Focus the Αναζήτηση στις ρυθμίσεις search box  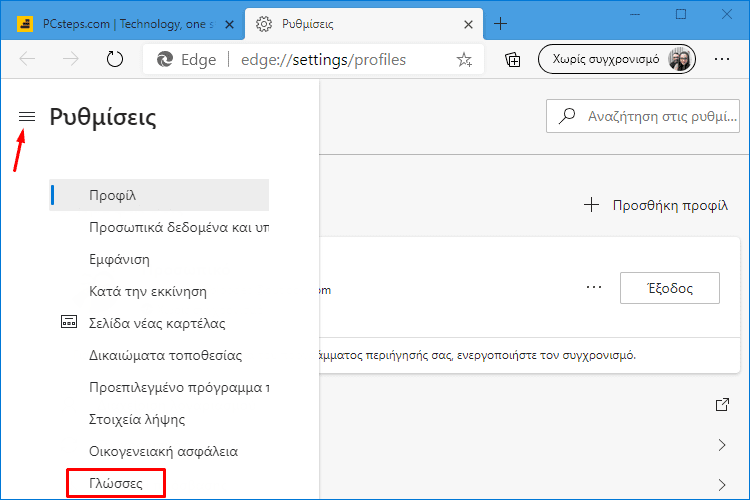643,116
